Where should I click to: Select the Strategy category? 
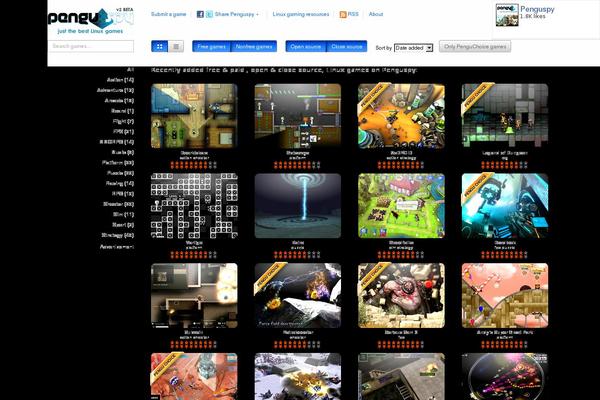coord(117,235)
